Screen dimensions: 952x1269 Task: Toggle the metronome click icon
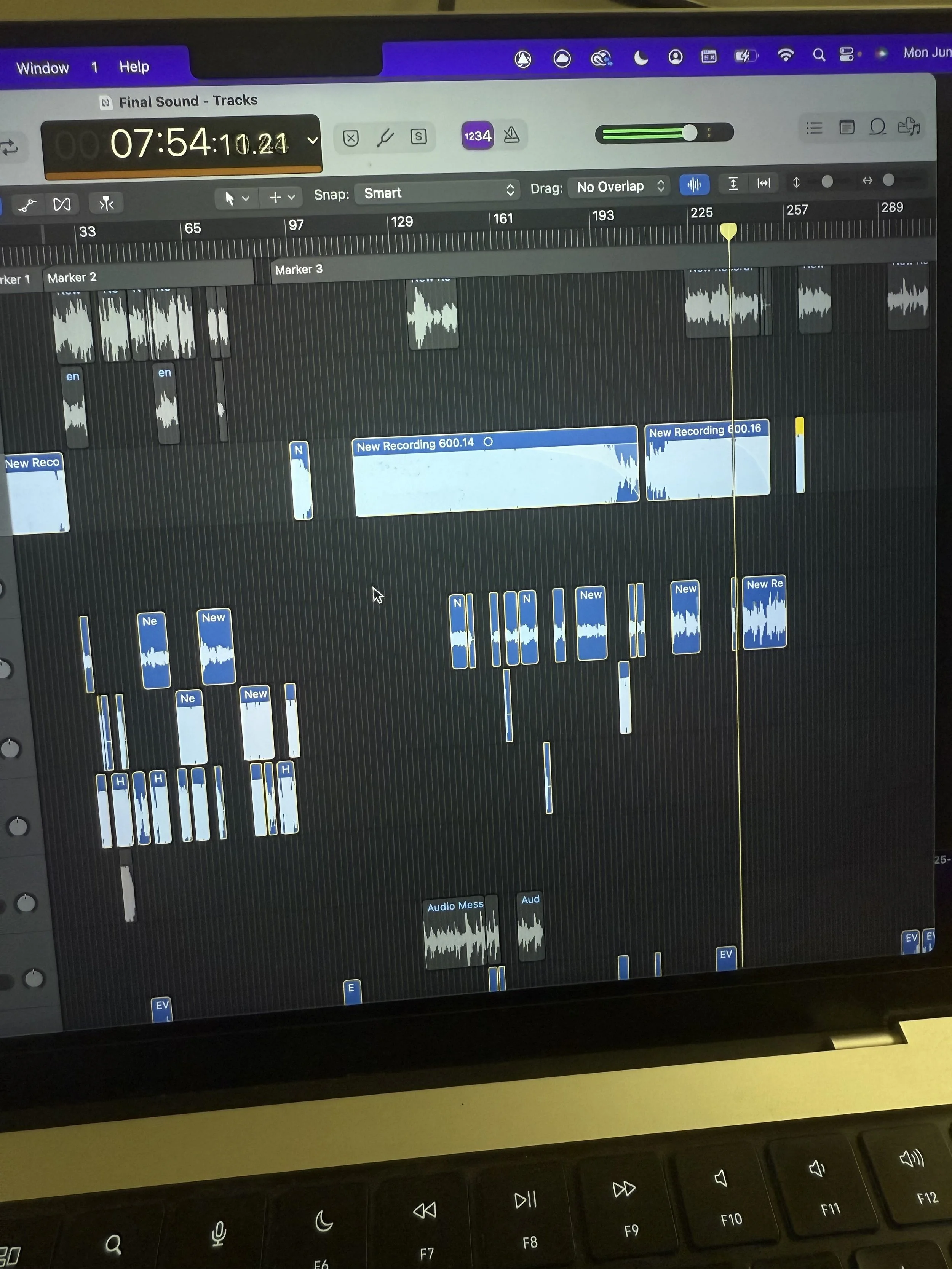511,136
